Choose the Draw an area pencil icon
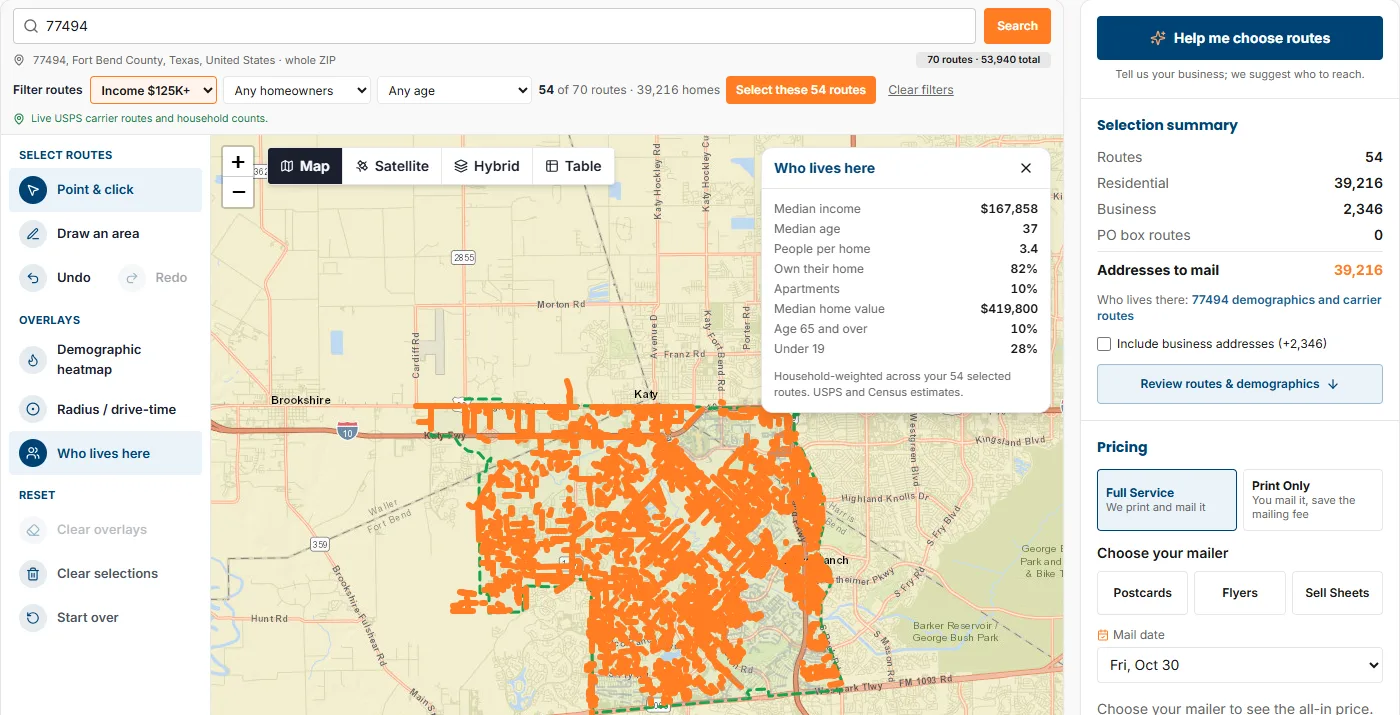The width and height of the screenshot is (1400, 715). [x=33, y=234]
